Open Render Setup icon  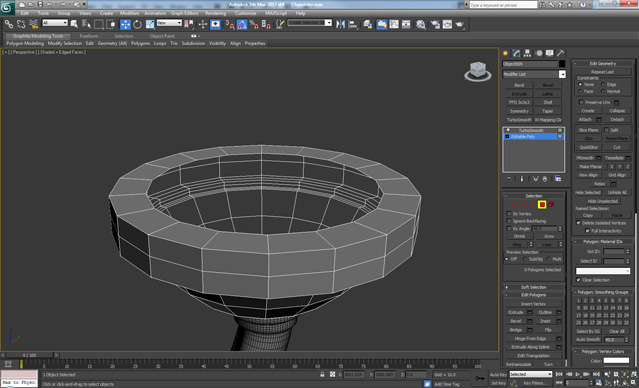[x=435, y=24]
